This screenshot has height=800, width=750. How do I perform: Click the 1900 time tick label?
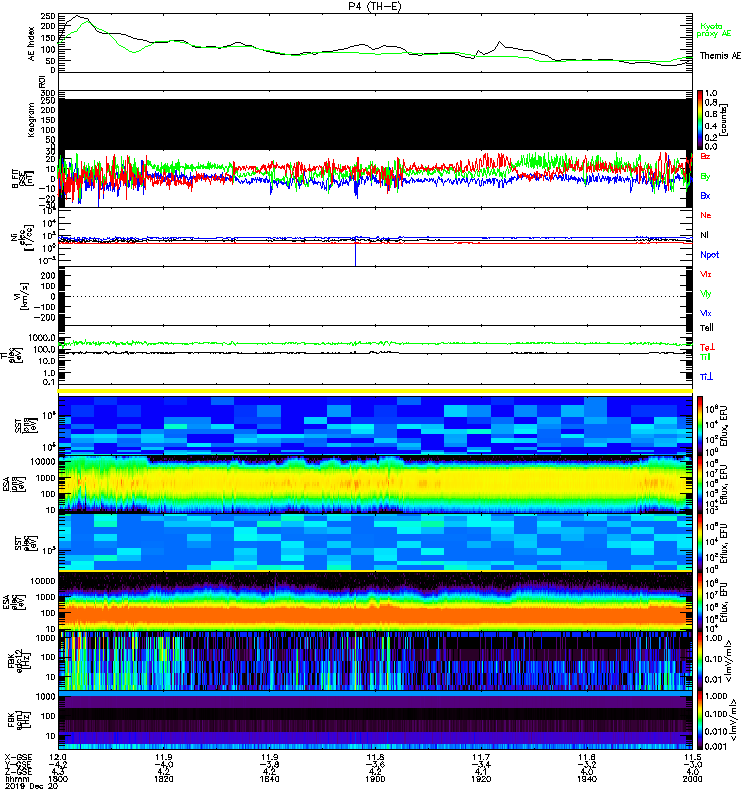375,779
